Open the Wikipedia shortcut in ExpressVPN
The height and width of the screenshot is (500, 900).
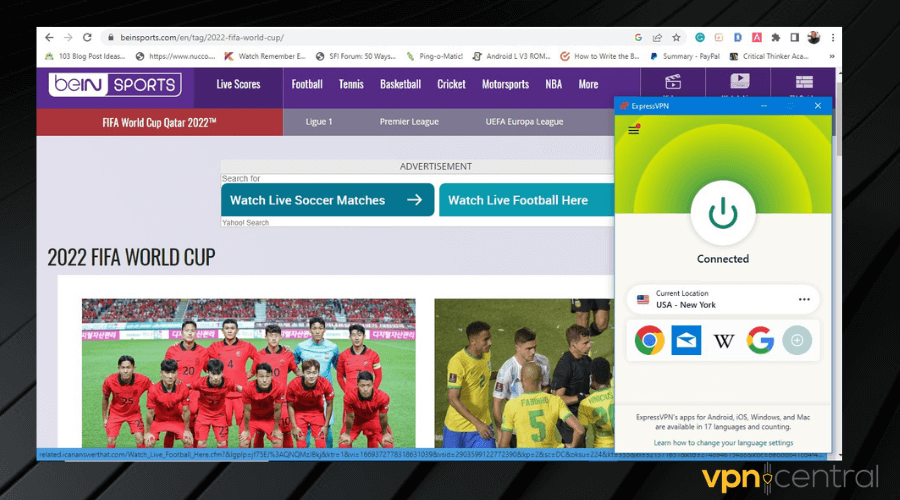click(x=723, y=341)
